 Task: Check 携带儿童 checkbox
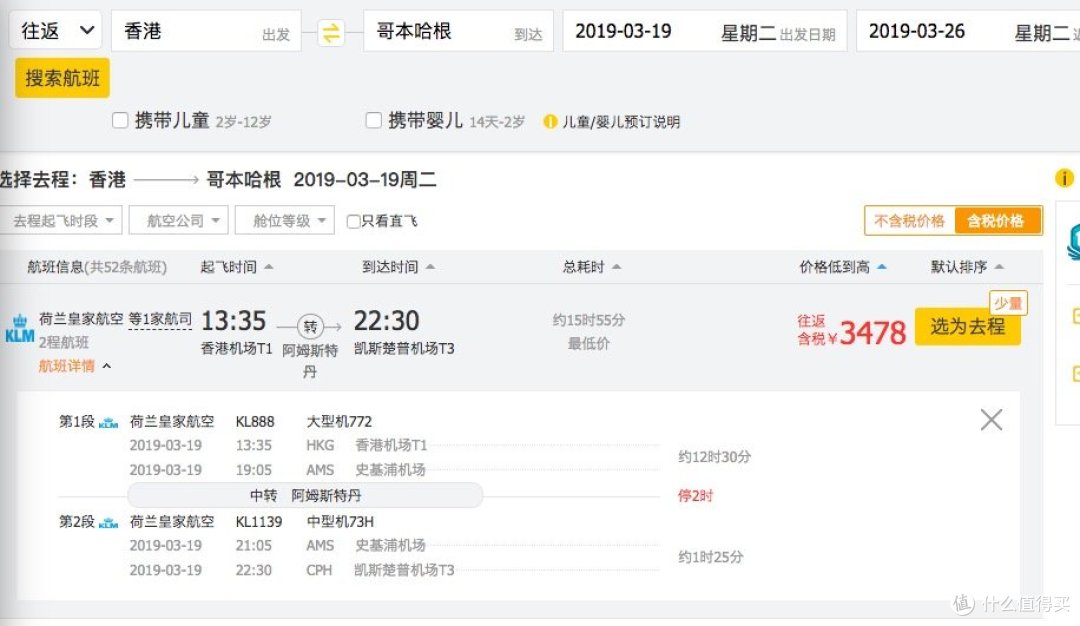(120, 121)
